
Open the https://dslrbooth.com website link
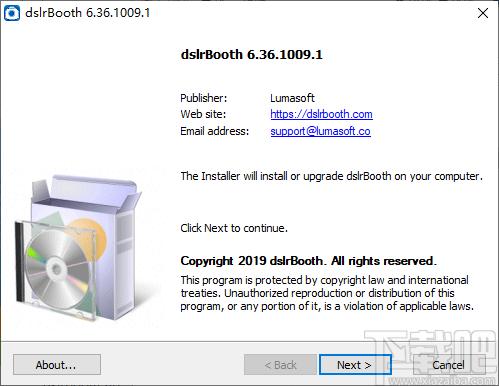pos(321,114)
